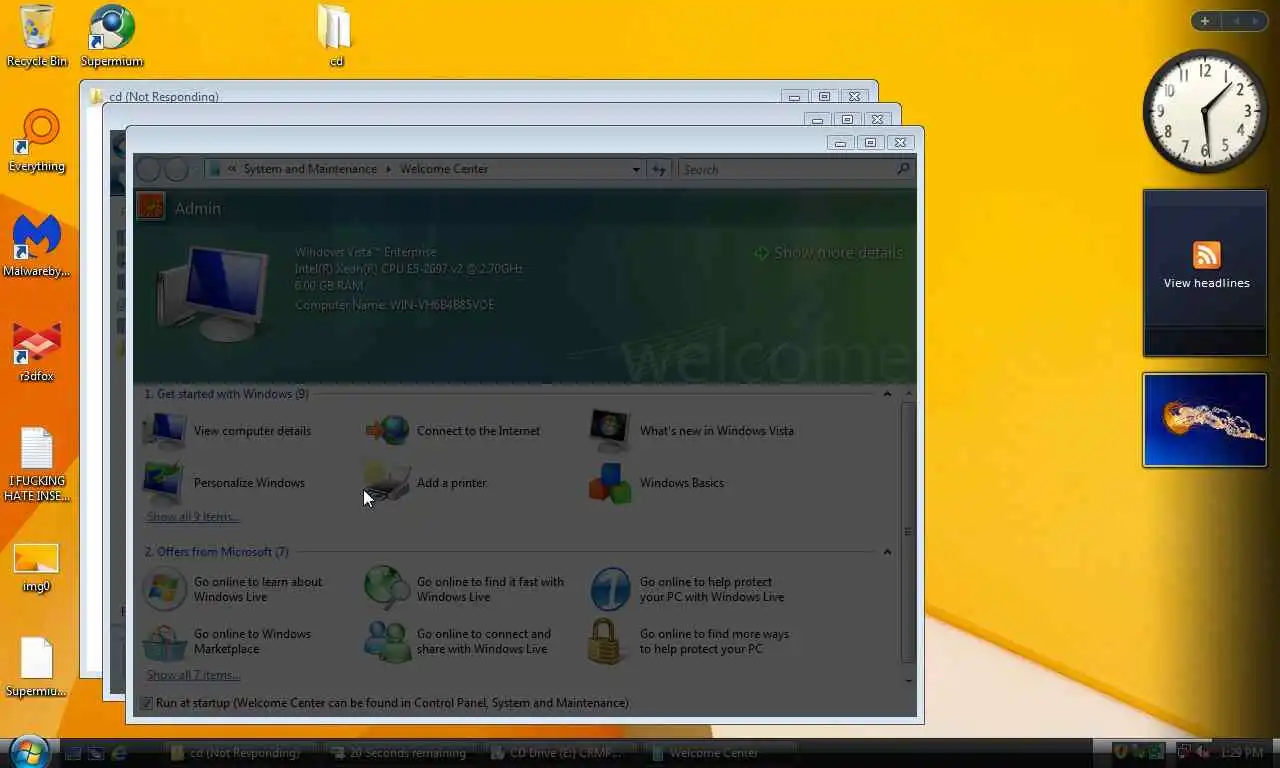Open What's new in Windows Vista
The width and height of the screenshot is (1280, 768).
pyautogui.click(x=692, y=431)
